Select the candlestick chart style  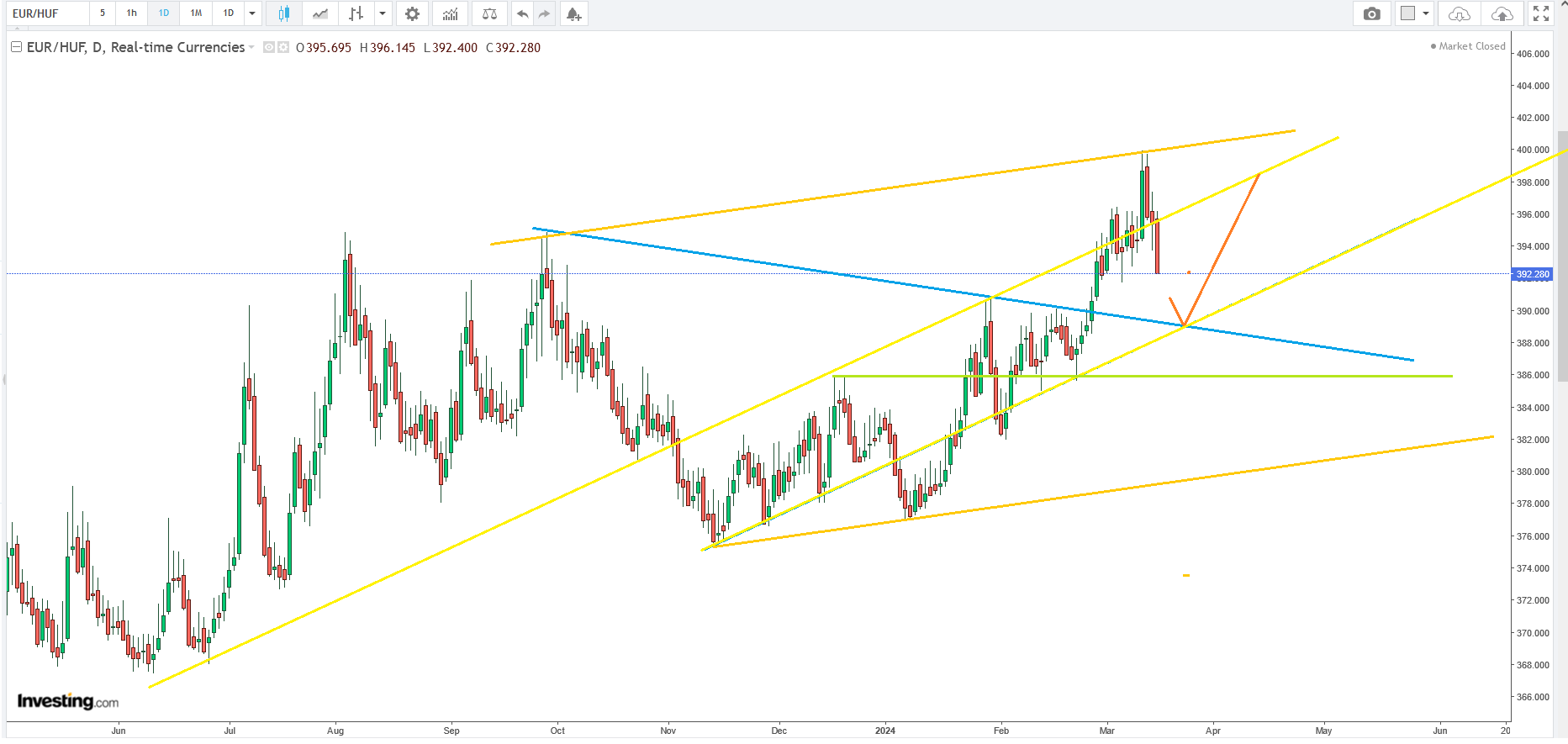coord(283,13)
